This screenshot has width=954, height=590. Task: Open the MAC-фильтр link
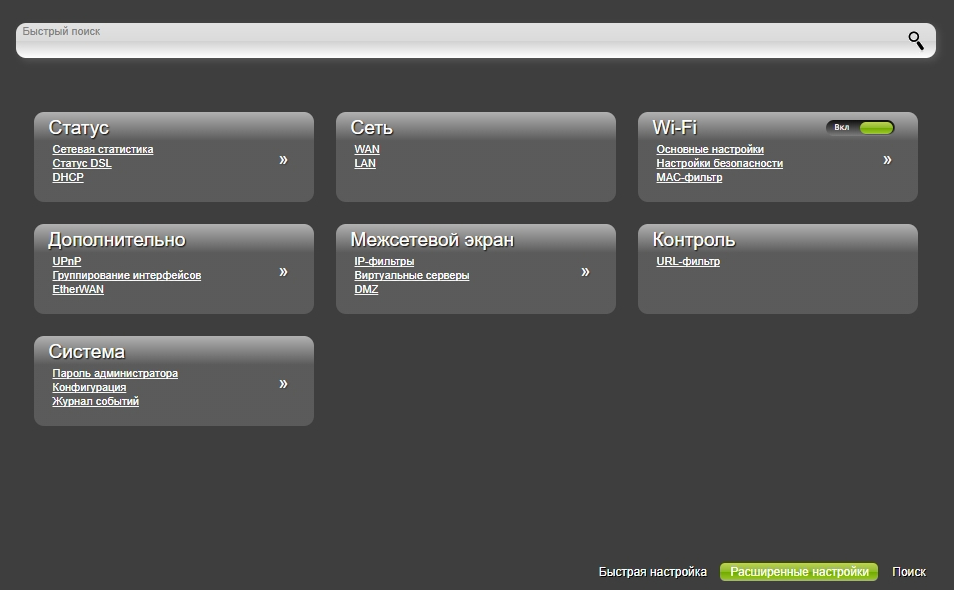pos(689,178)
